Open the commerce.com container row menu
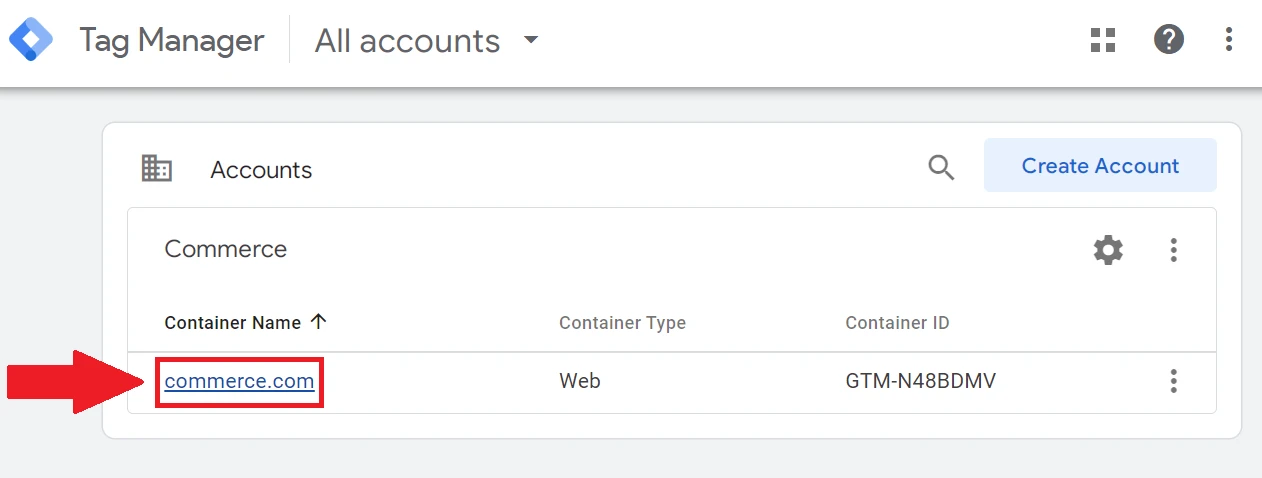 coord(1174,381)
